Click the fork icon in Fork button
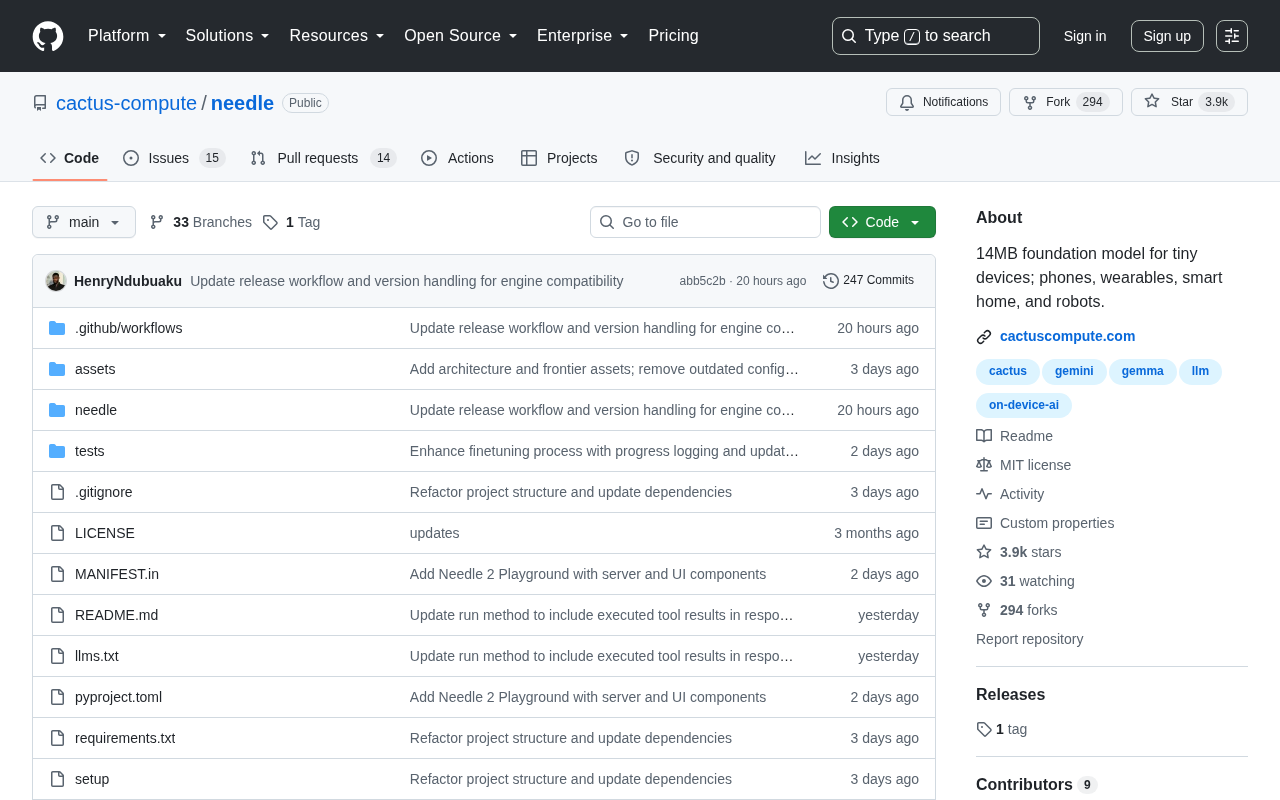This screenshot has width=1280, height=800. (x=1030, y=102)
